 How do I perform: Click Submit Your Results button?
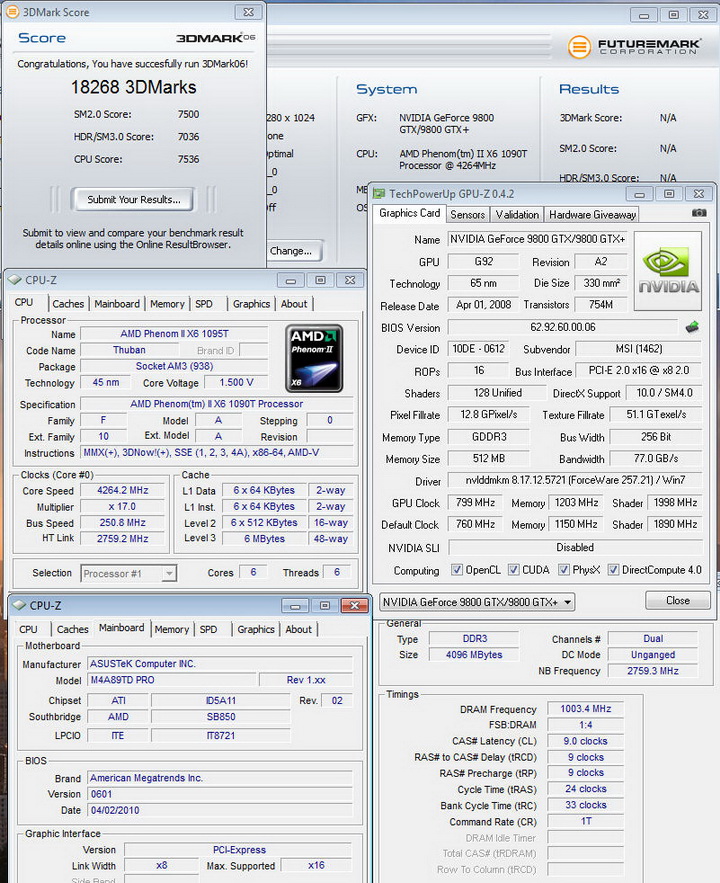(133, 199)
